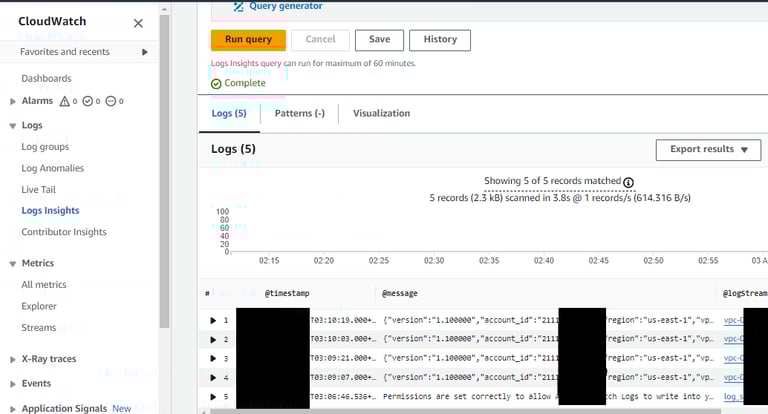
Task: Open Contributor Insights page
Action: pos(64,232)
